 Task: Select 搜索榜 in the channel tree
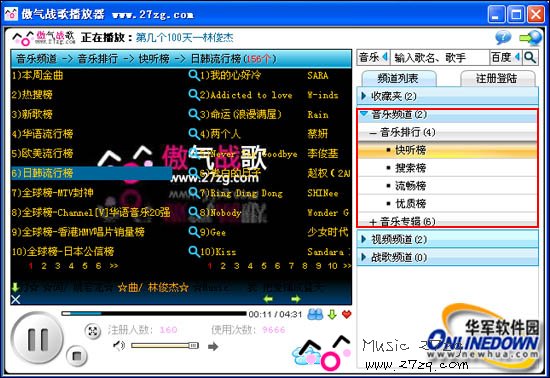410,168
